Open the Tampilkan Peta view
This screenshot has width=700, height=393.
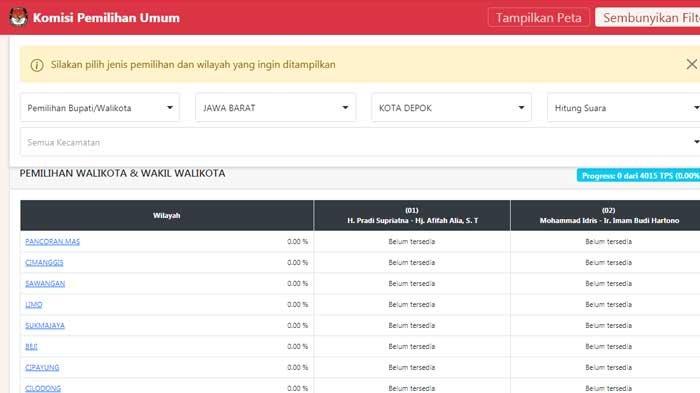click(x=538, y=18)
